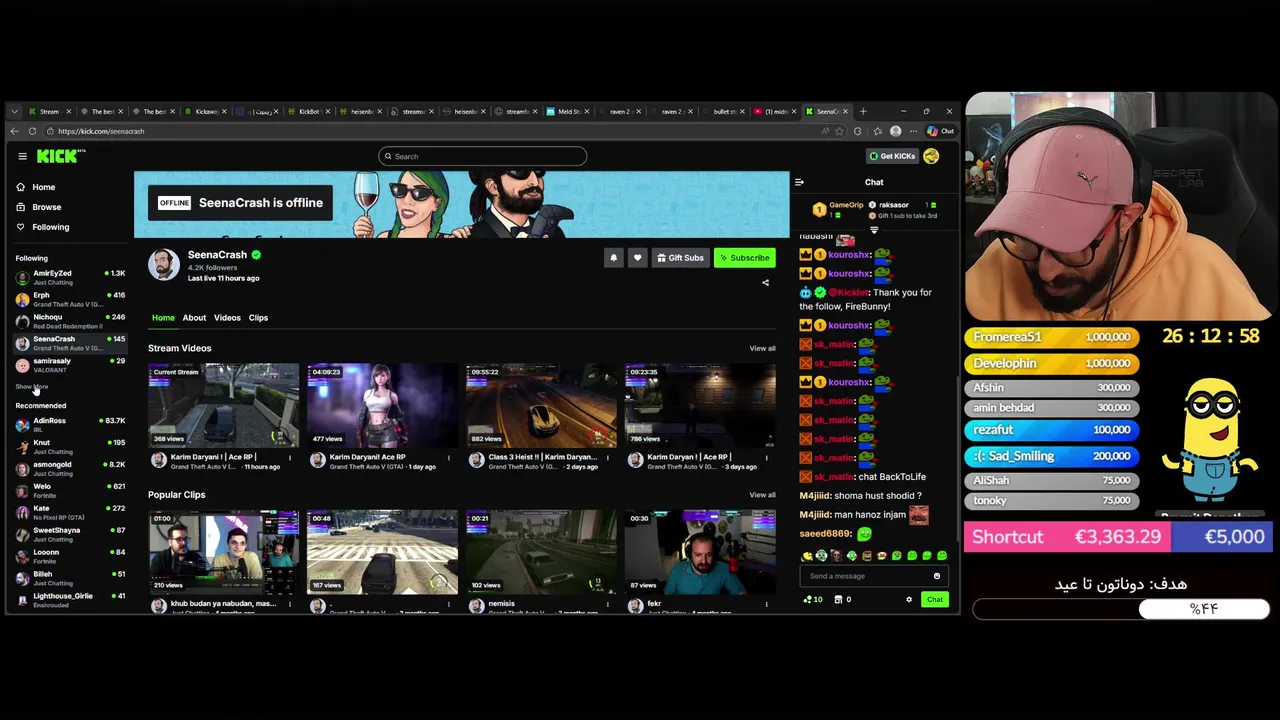
Task: Reload the page with refresh icon
Action: click(x=32, y=131)
